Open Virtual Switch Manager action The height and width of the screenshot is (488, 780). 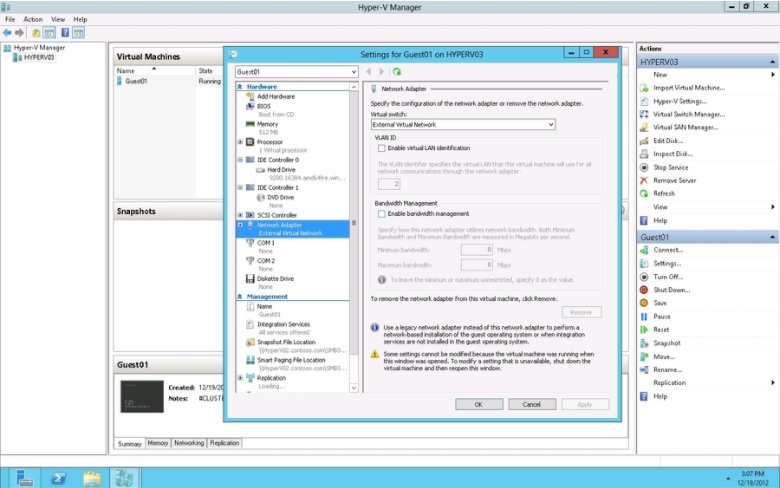click(x=688, y=114)
